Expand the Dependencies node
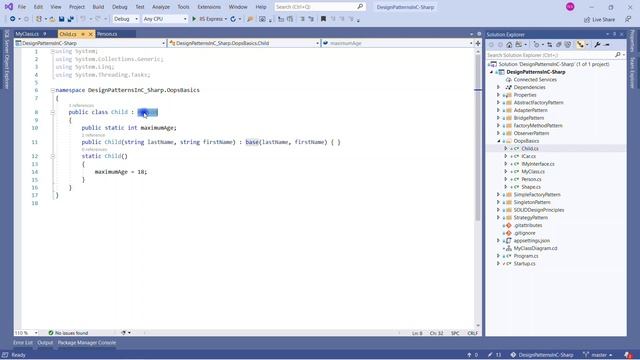The height and width of the screenshot is (360, 640). (498, 87)
